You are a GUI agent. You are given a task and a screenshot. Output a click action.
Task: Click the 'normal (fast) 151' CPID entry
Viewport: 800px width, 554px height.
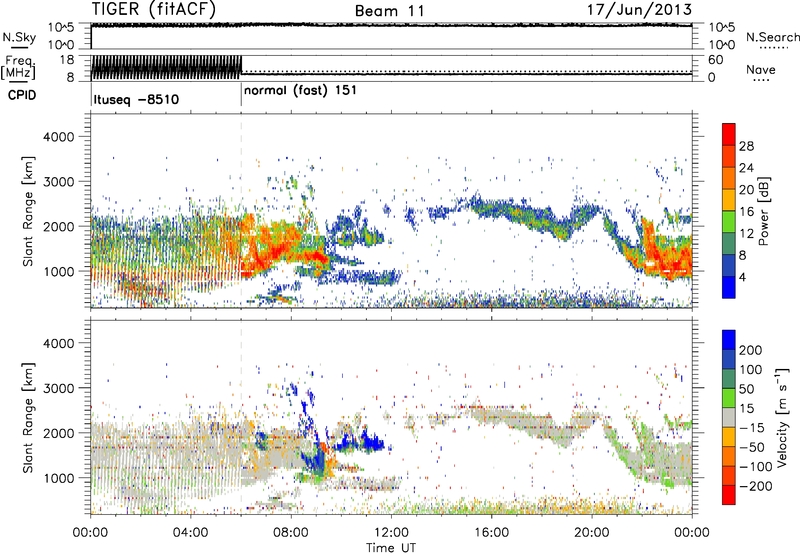300,91
